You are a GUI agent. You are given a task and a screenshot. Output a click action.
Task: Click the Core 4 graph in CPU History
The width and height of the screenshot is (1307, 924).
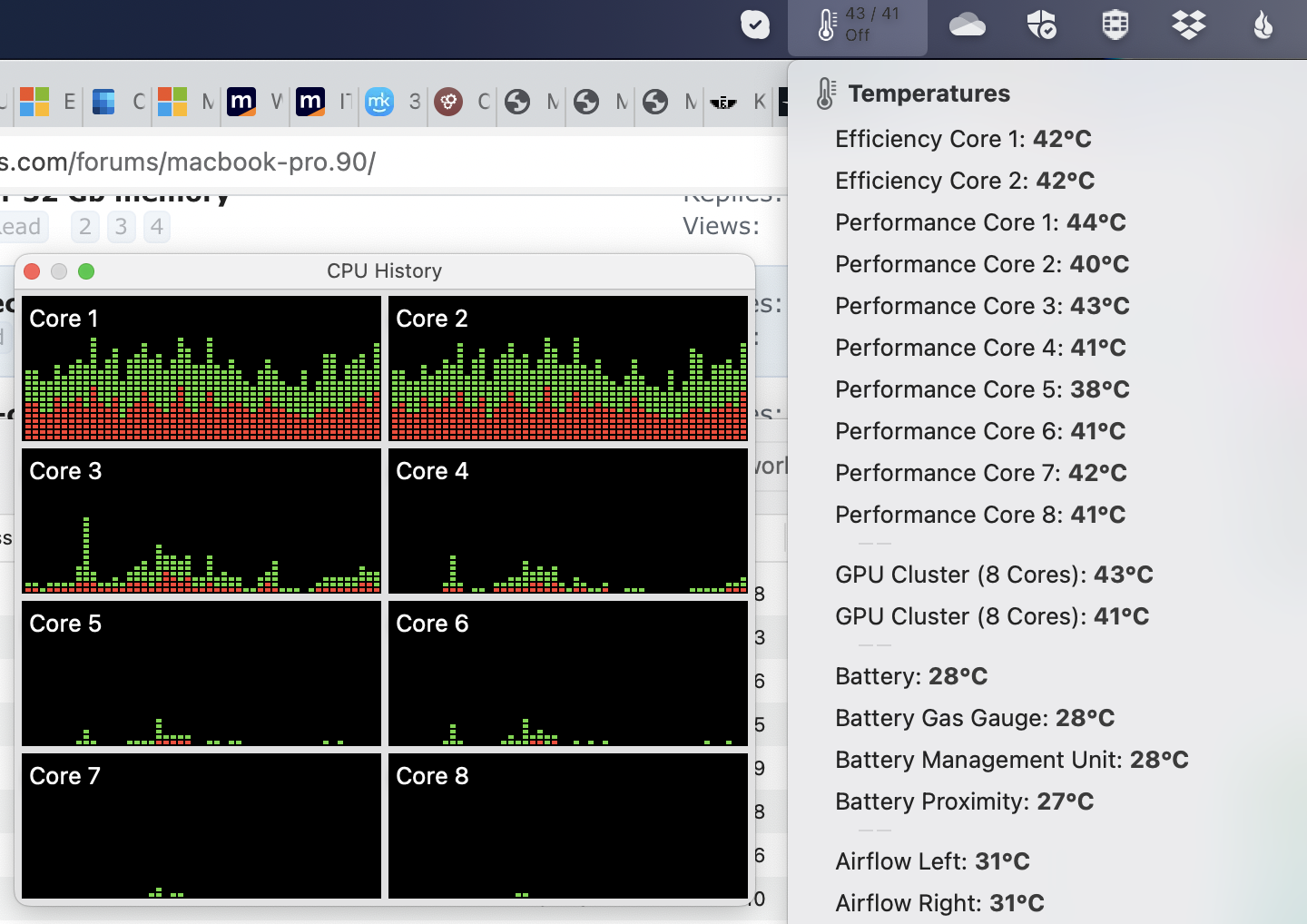point(568,521)
